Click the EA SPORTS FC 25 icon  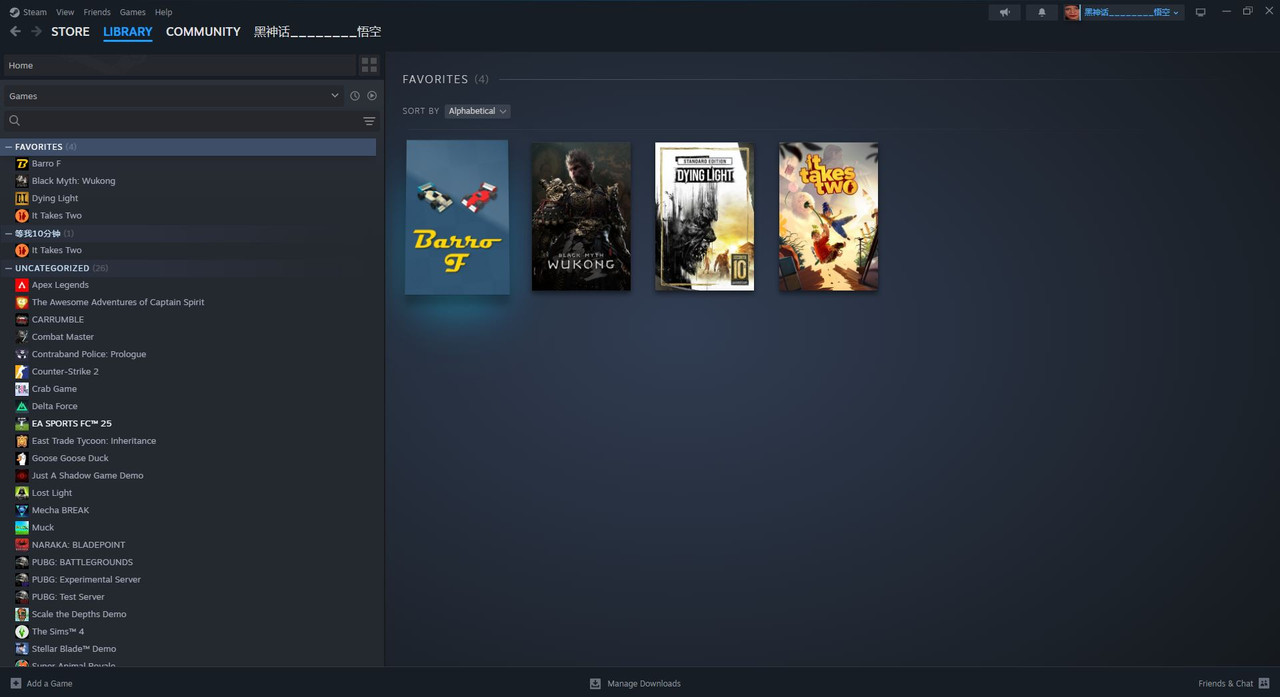pyautogui.click(x=22, y=423)
